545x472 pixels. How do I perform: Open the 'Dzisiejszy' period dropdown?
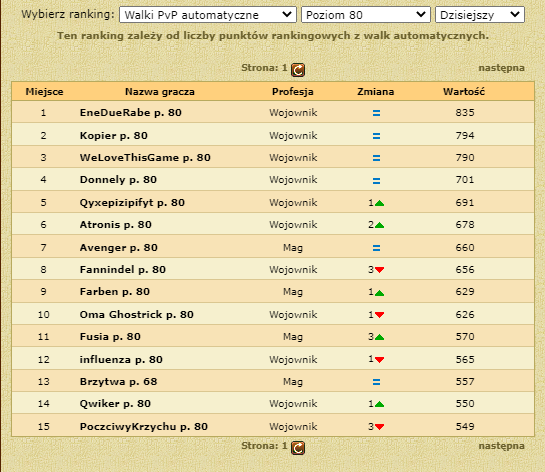tap(480, 15)
